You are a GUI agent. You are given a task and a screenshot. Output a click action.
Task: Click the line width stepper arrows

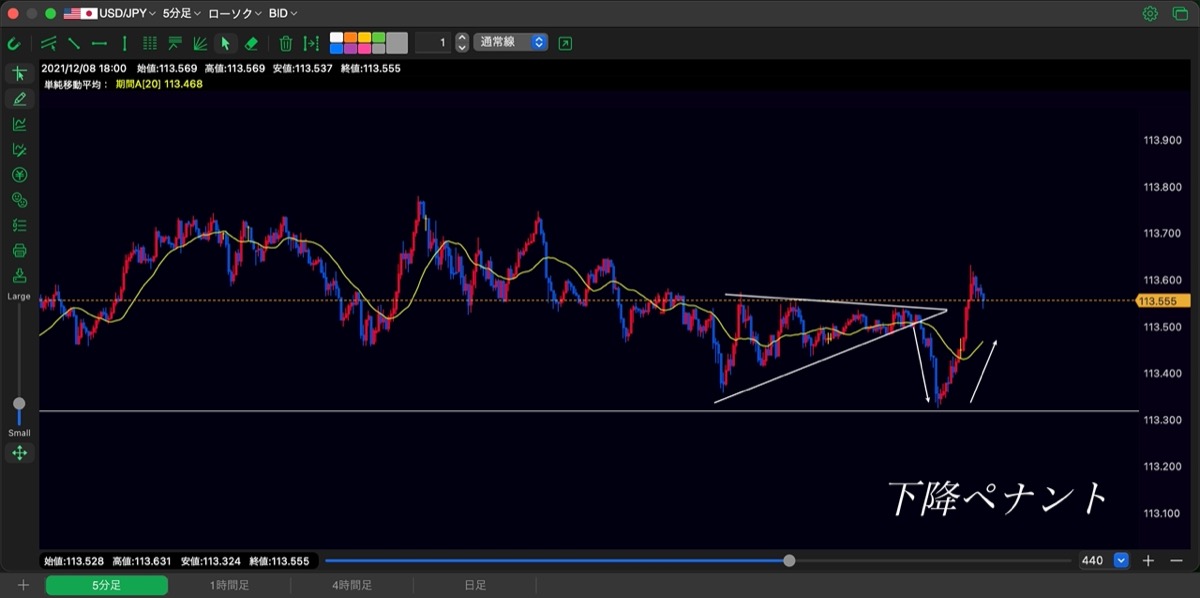tap(462, 43)
